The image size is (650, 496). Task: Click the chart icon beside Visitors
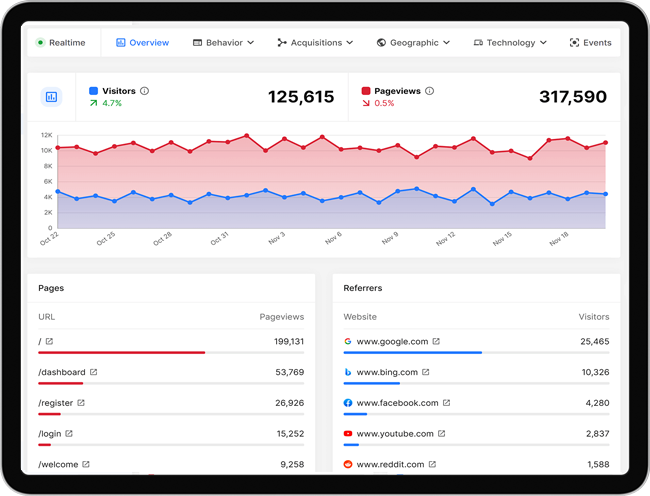[51, 97]
